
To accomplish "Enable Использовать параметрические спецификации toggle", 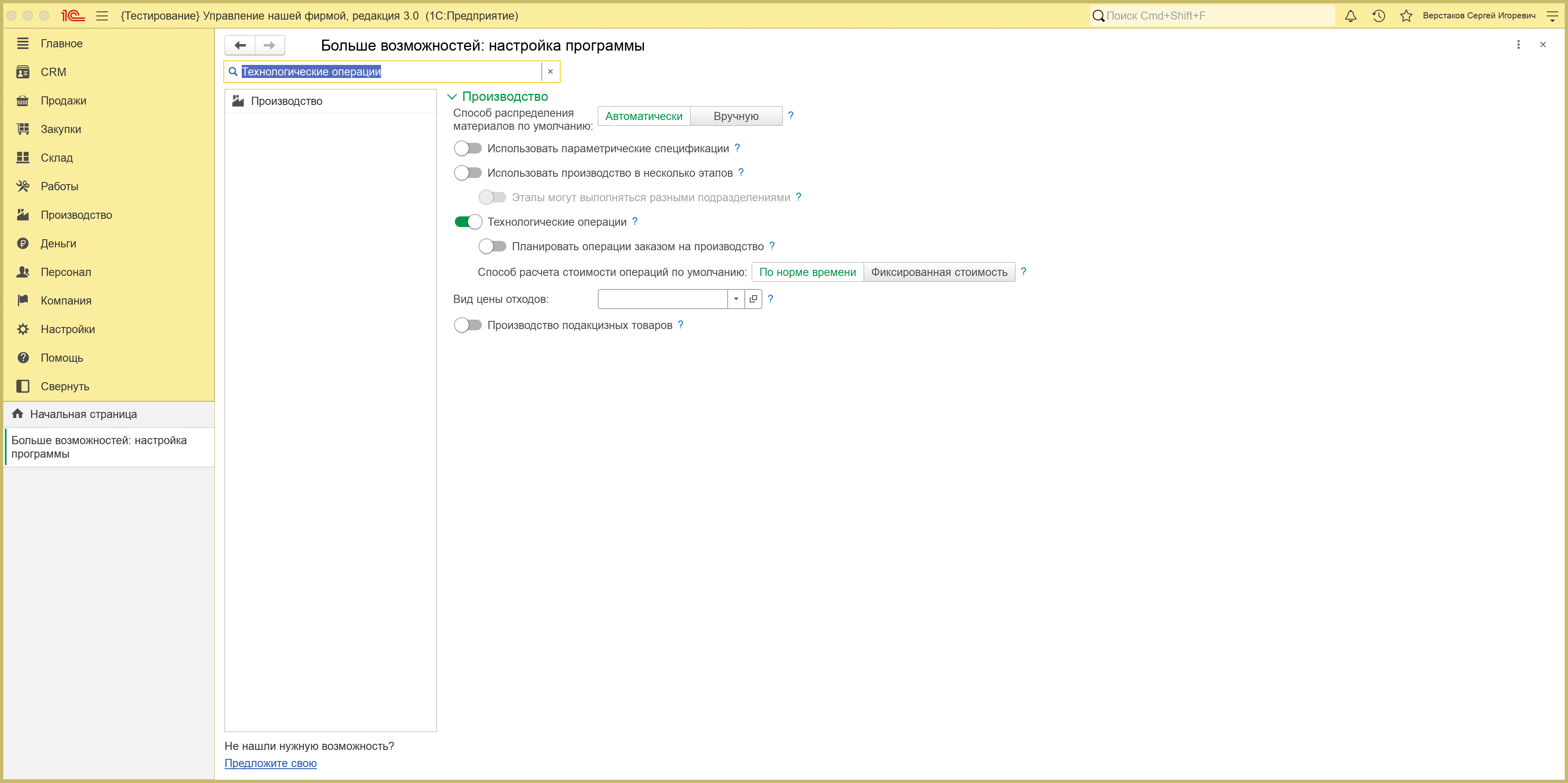I will (468, 149).
